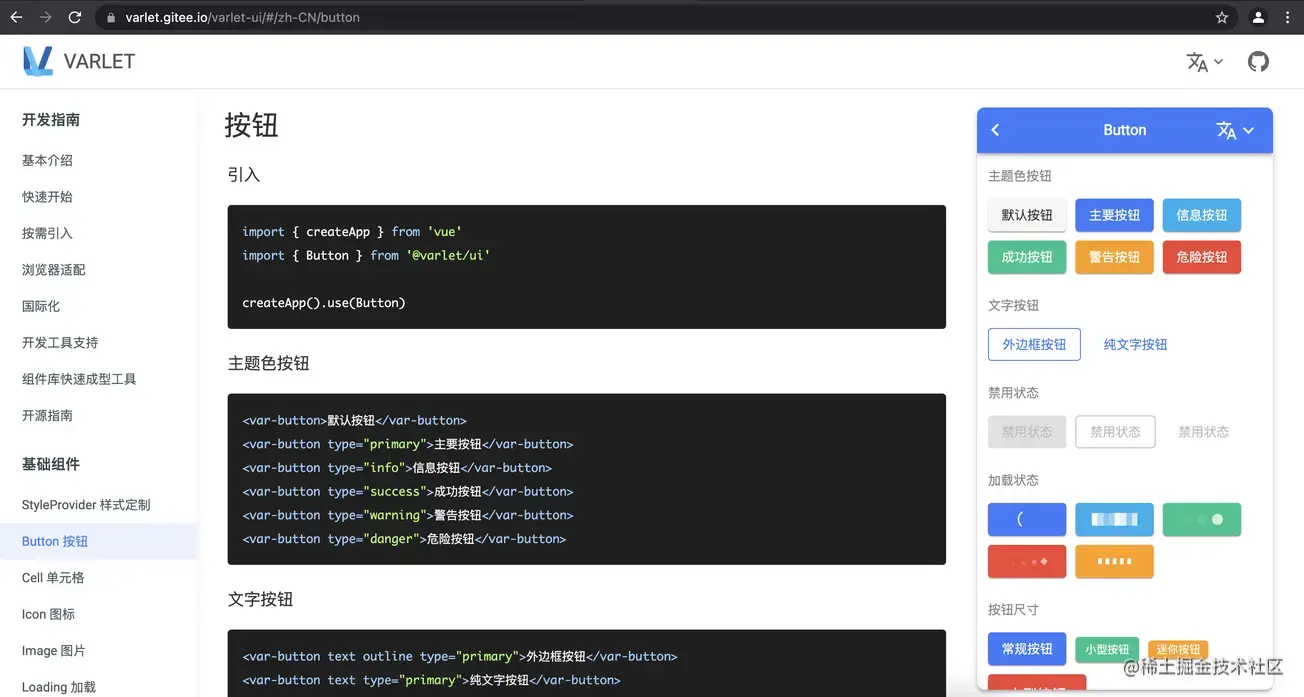Click the red 危险按钮 button
This screenshot has height=697, width=1304.
pos(1201,257)
